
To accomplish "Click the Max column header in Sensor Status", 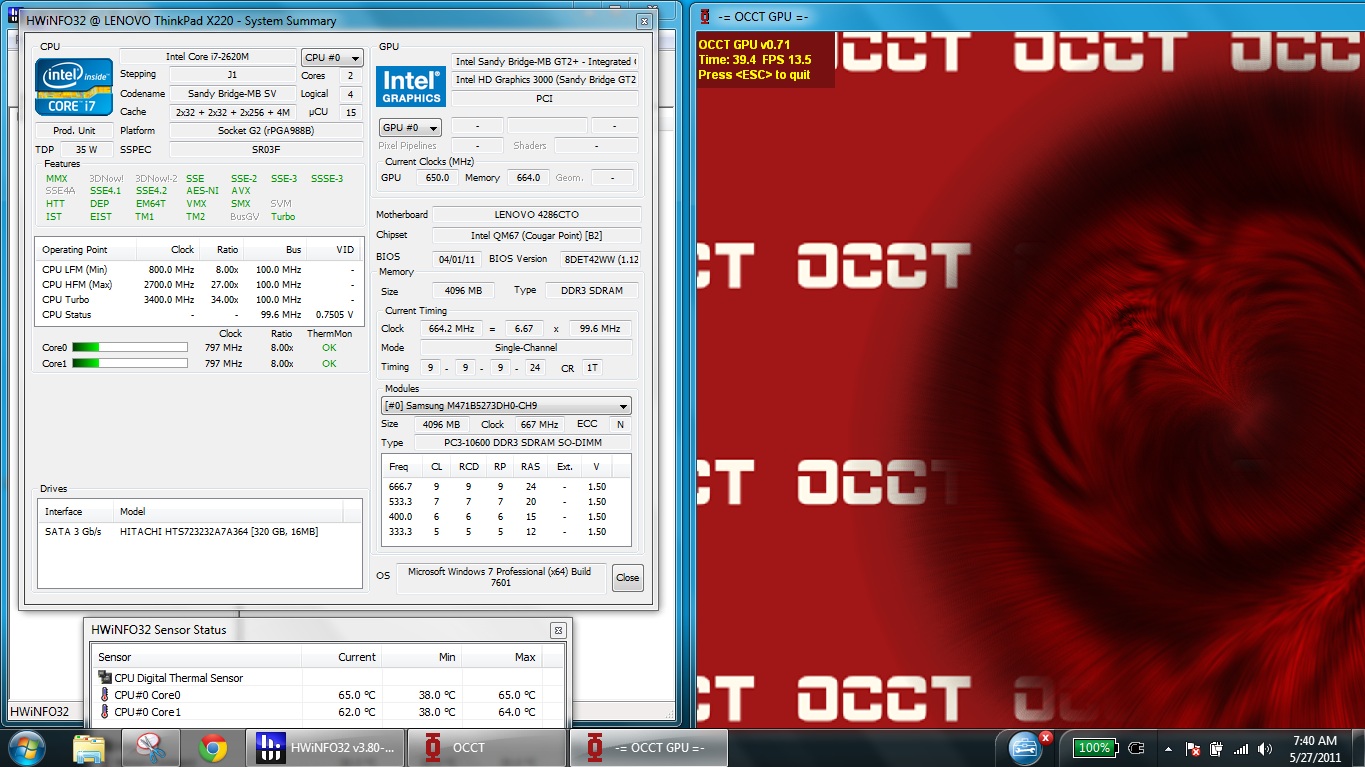I will pos(502,657).
